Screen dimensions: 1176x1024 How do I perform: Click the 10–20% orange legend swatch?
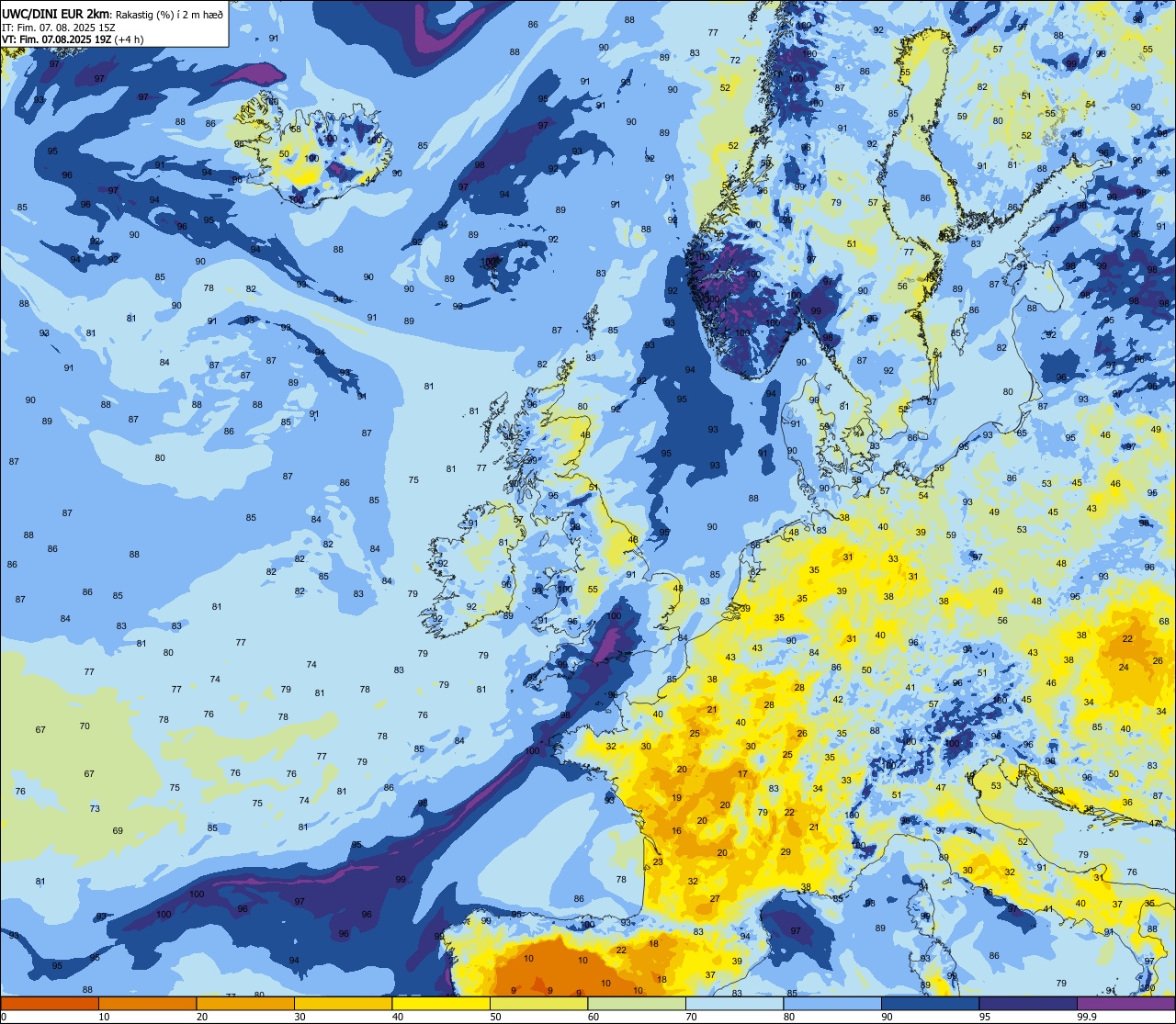(x=147, y=1003)
